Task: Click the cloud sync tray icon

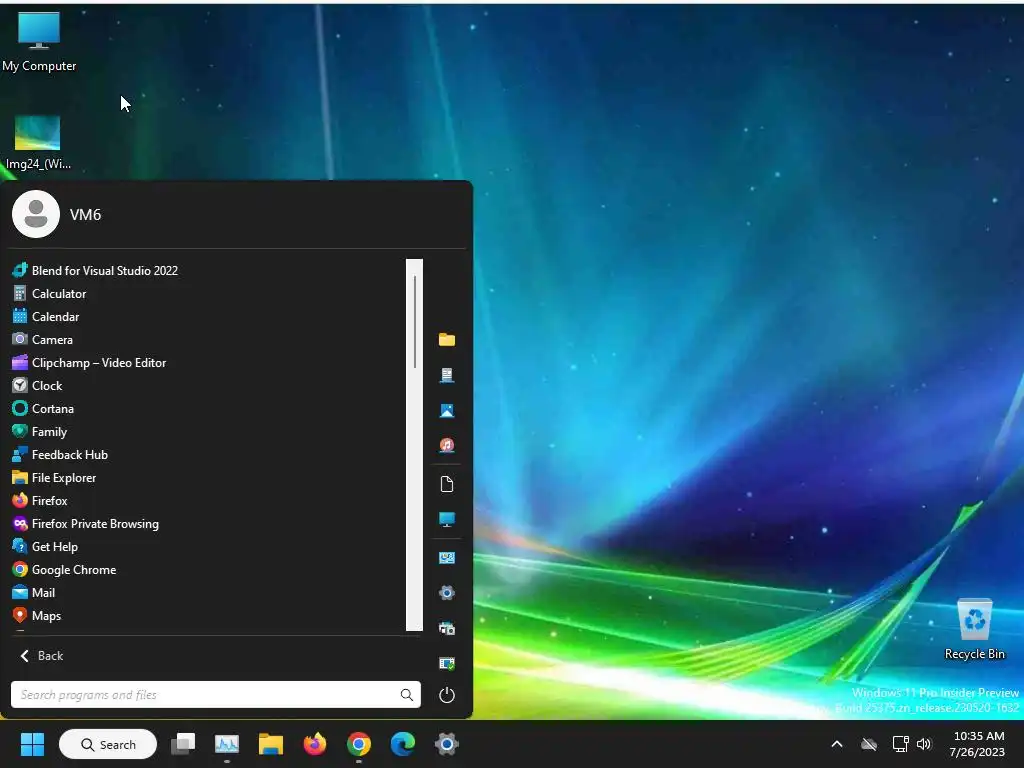Action: click(x=869, y=744)
